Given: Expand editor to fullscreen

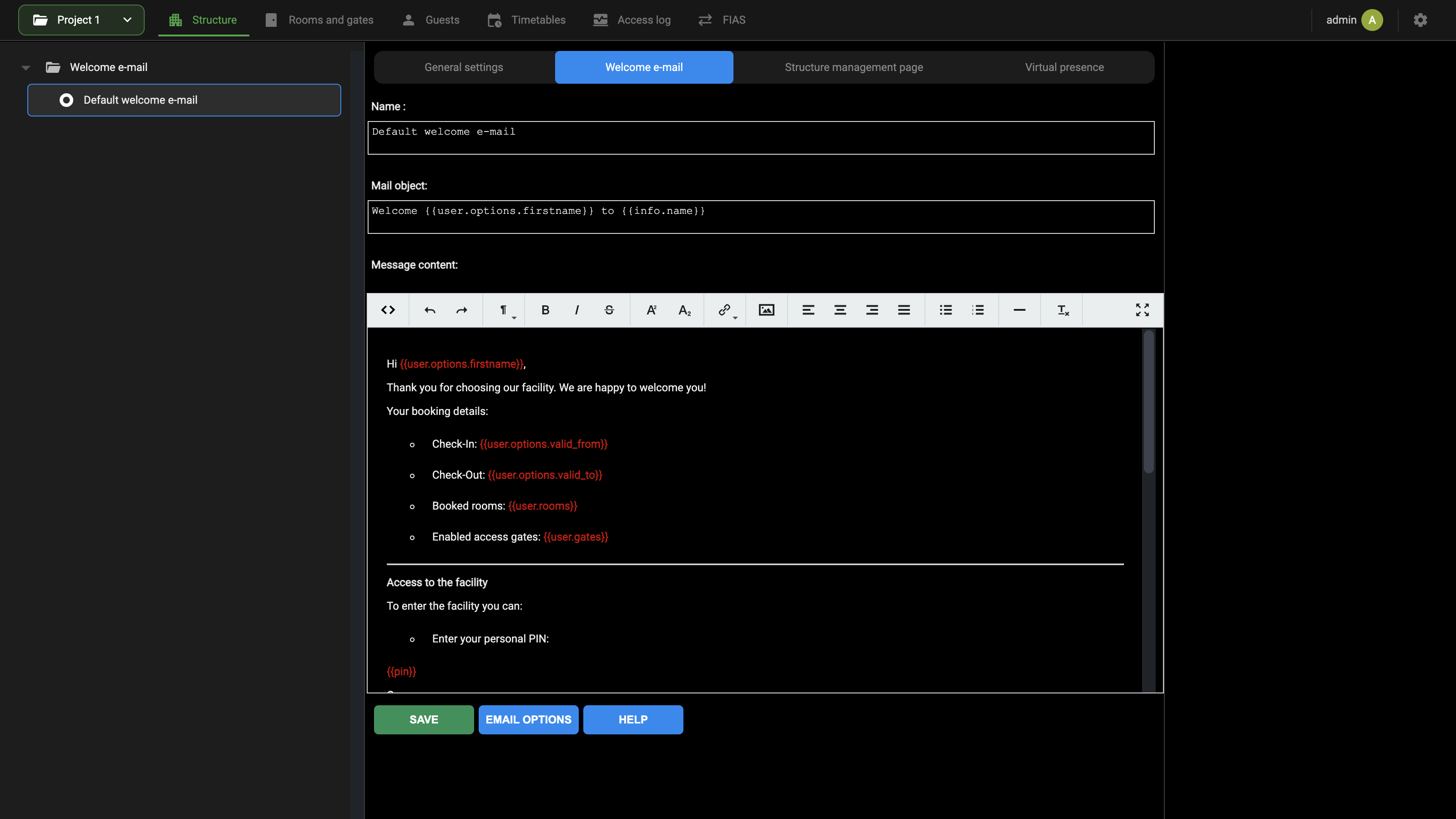Looking at the screenshot, I should pyautogui.click(x=1143, y=310).
